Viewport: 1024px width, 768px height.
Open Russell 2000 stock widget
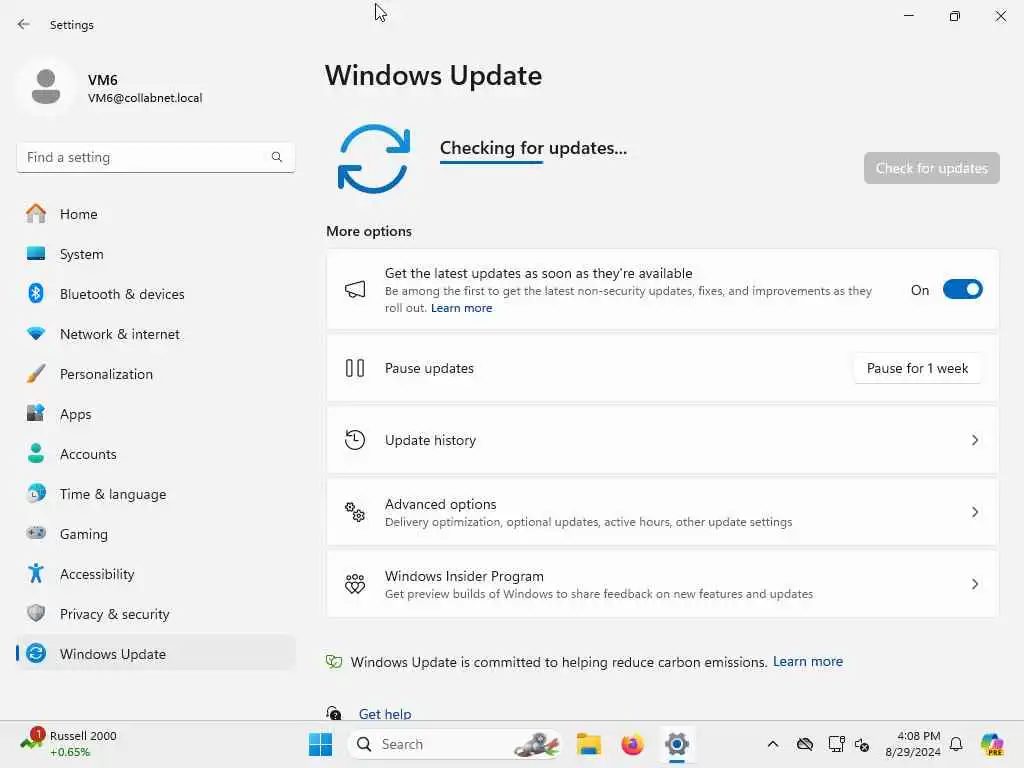[x=69, y=744]
